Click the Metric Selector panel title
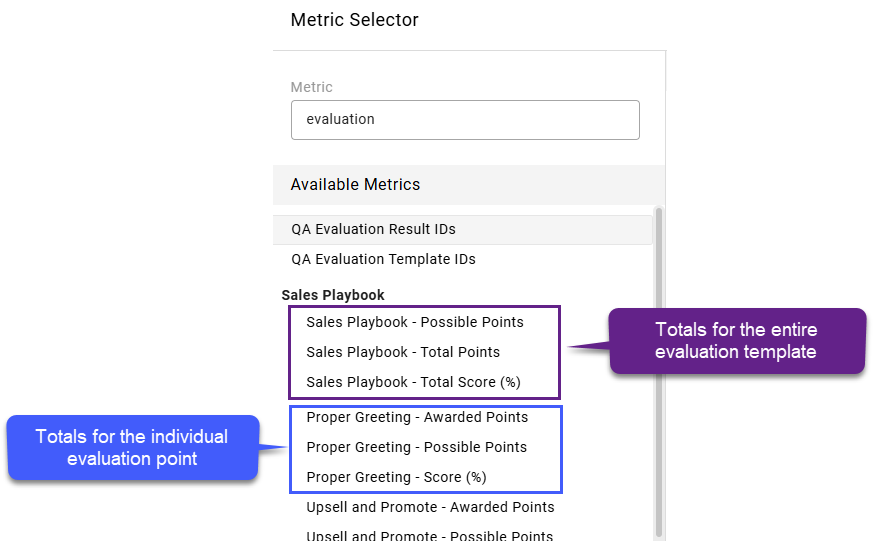The height and width of the screenshot is (541, 878). tap(354, 20)
